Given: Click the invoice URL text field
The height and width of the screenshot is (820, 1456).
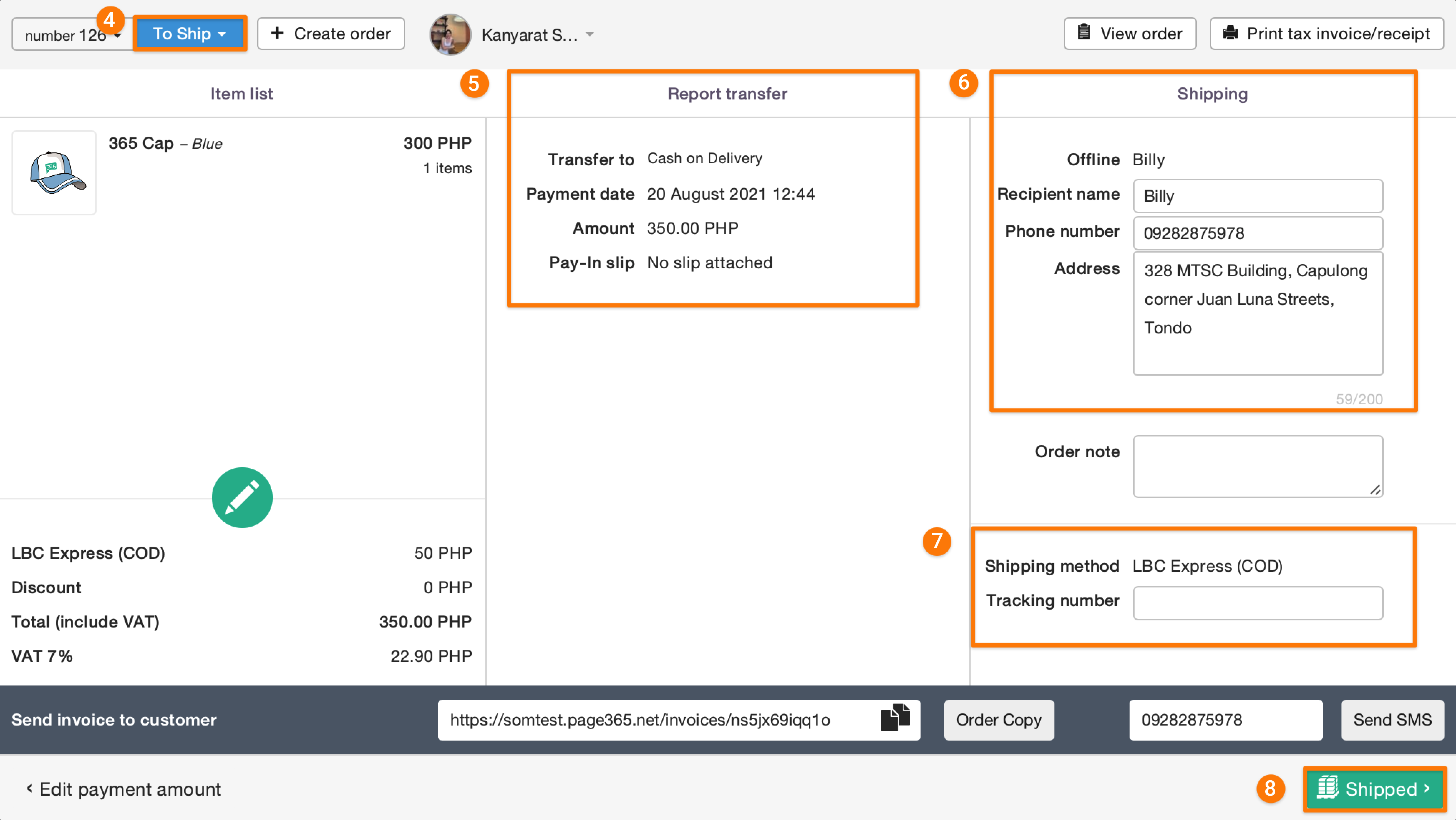Looking at the screenshot, I should (x=656, y=719).
